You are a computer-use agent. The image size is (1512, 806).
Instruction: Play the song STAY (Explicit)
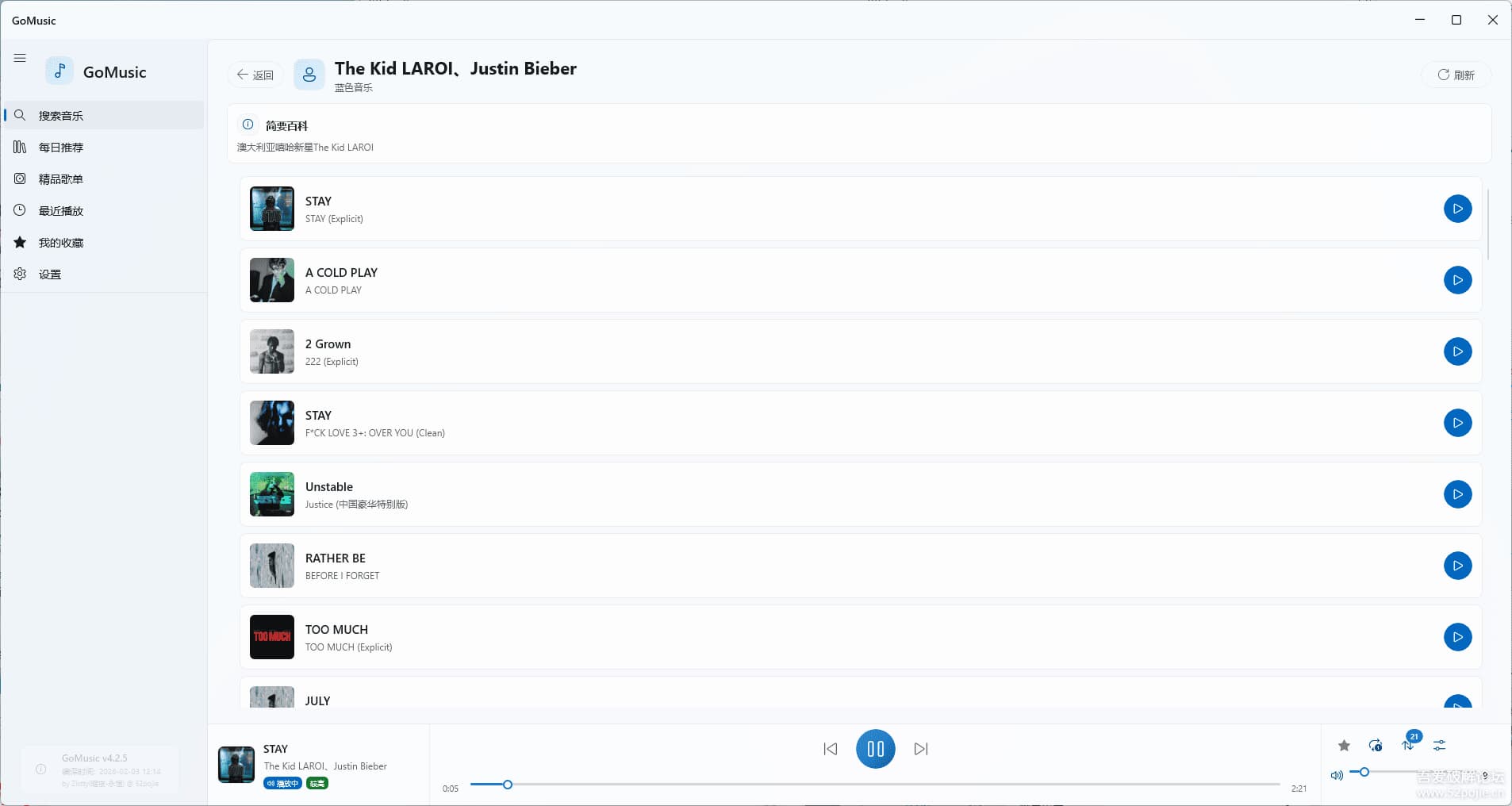click(1457, 209)
